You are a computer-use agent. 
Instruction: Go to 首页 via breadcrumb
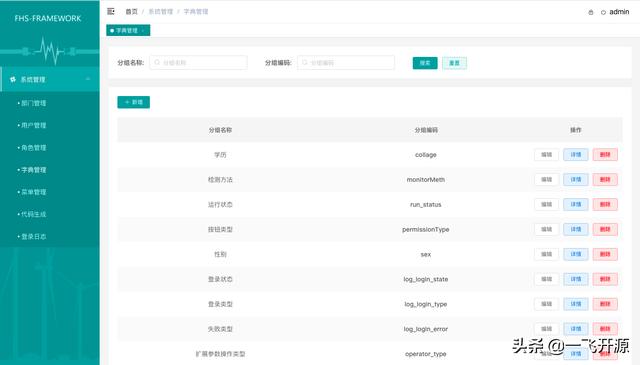pos(131,11)
